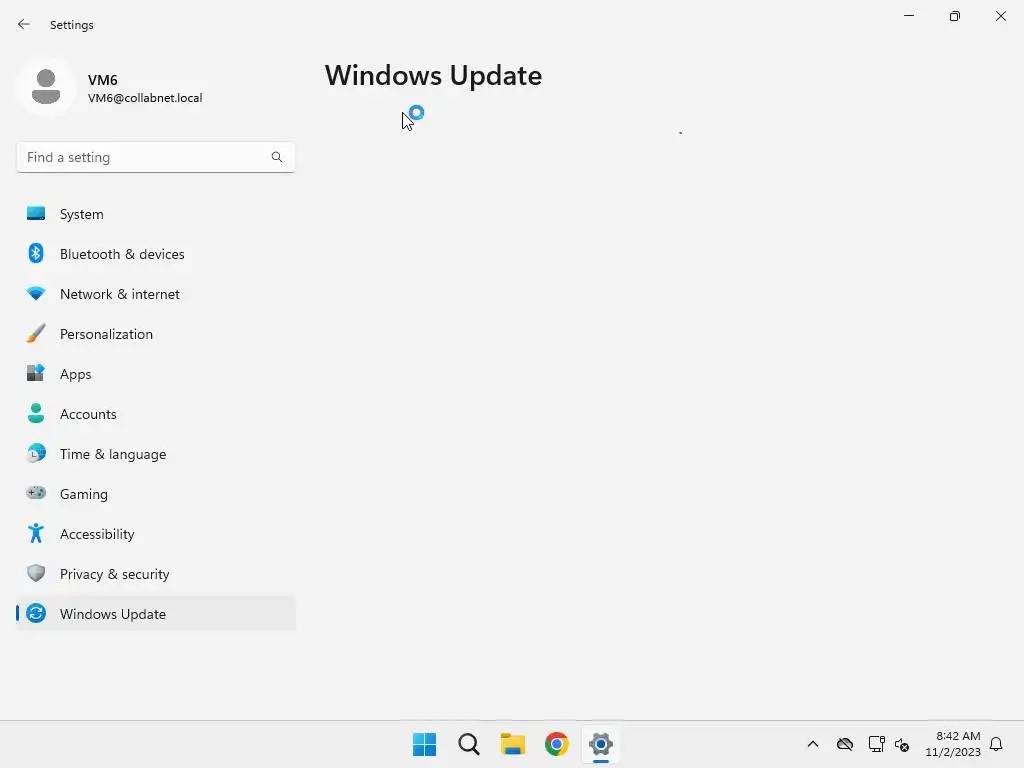Viewport: 1024px width, 768px height.
Task: Open Time & language settings
Action: pos(155,454)
